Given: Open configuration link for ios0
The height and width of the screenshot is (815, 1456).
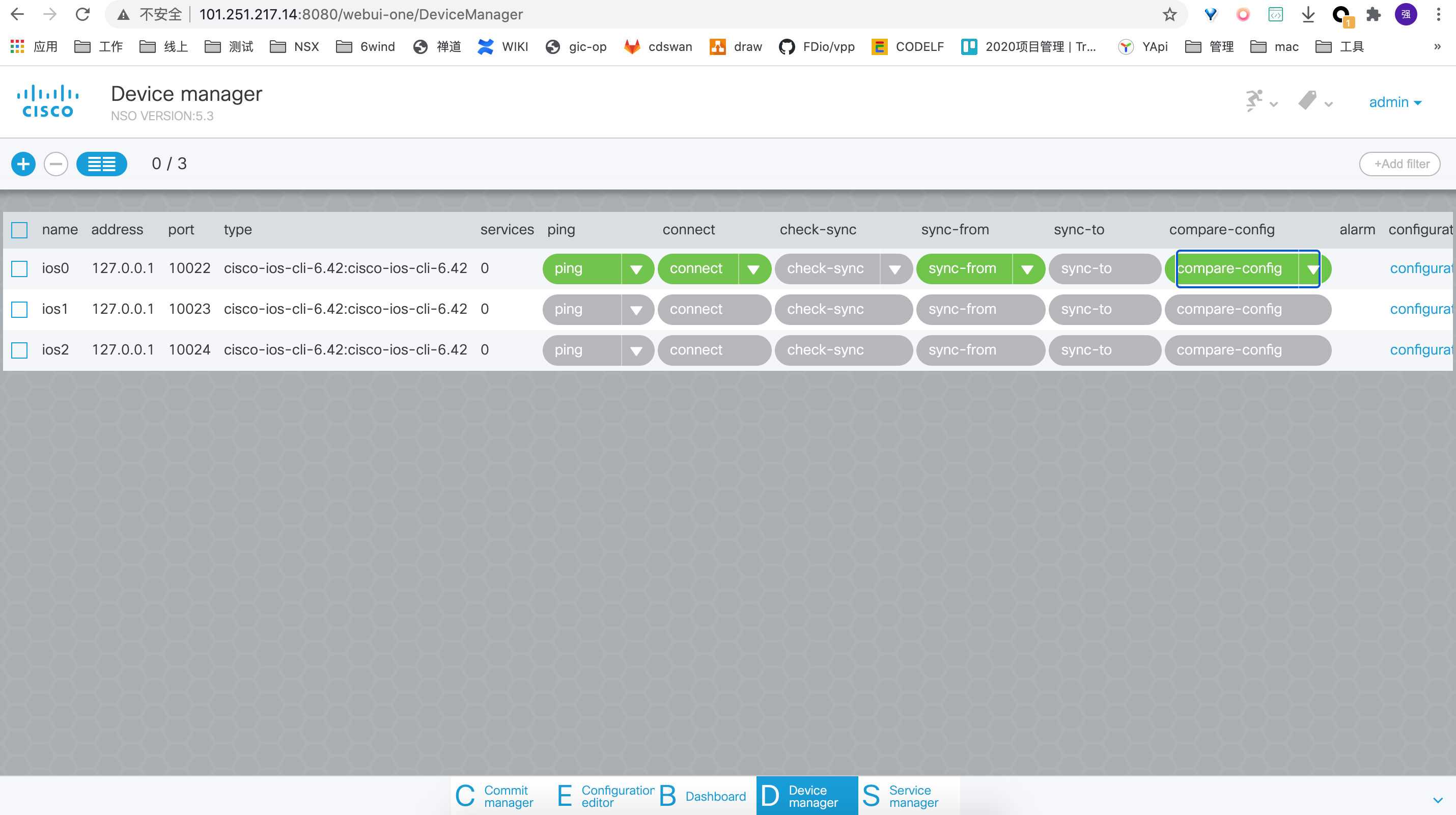Looking at the screenshot, I should point(1421,268).
